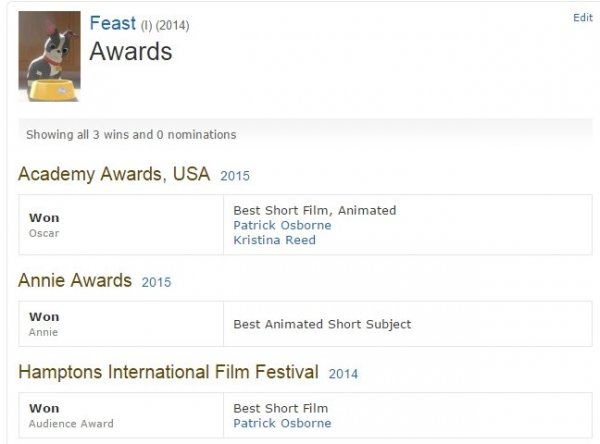Click the Academy Awards, USA heading
Screen dimensions: 600x444
pos(114,175)
